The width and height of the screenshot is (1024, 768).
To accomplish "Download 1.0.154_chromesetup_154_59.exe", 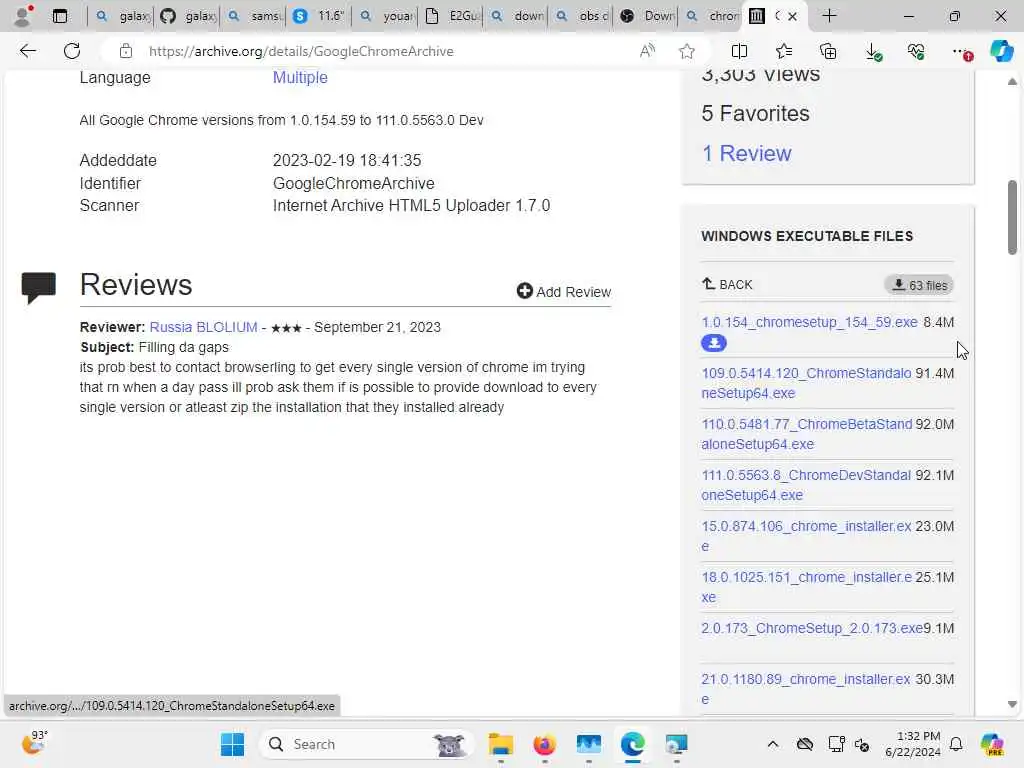I will coord(809,322).
